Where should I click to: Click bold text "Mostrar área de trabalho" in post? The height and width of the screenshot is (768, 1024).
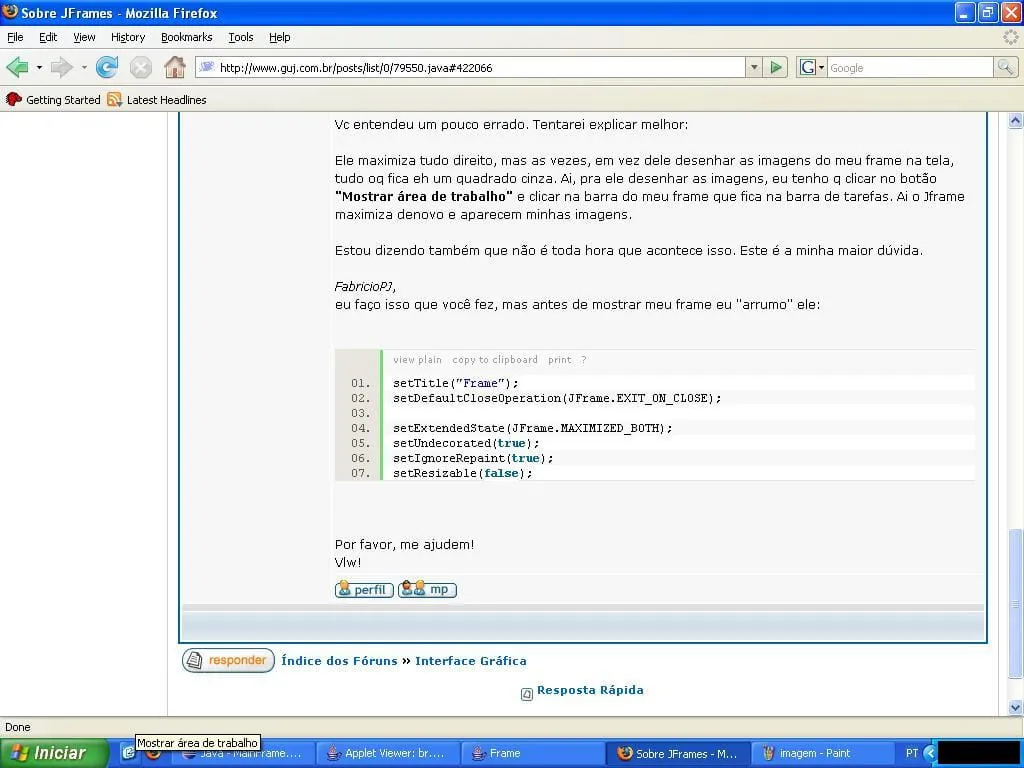pos(424,197)
